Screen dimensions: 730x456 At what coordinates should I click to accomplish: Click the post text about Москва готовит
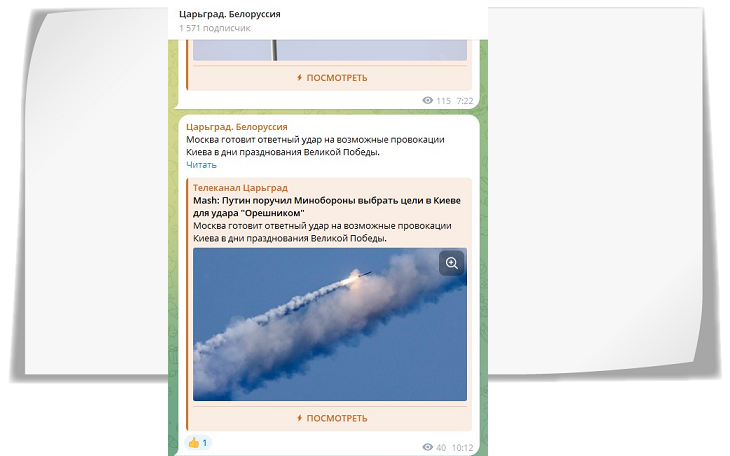click(315, 146)
